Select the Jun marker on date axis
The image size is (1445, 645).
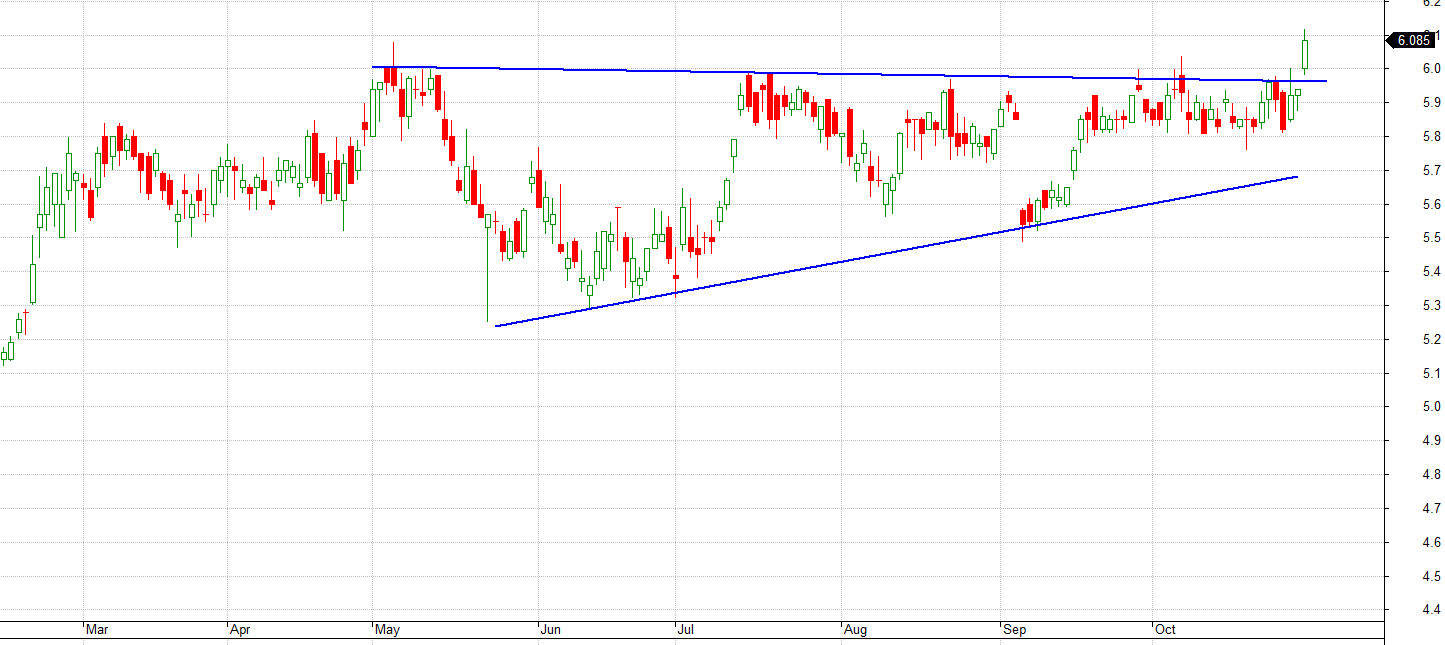tap(551, 630)
